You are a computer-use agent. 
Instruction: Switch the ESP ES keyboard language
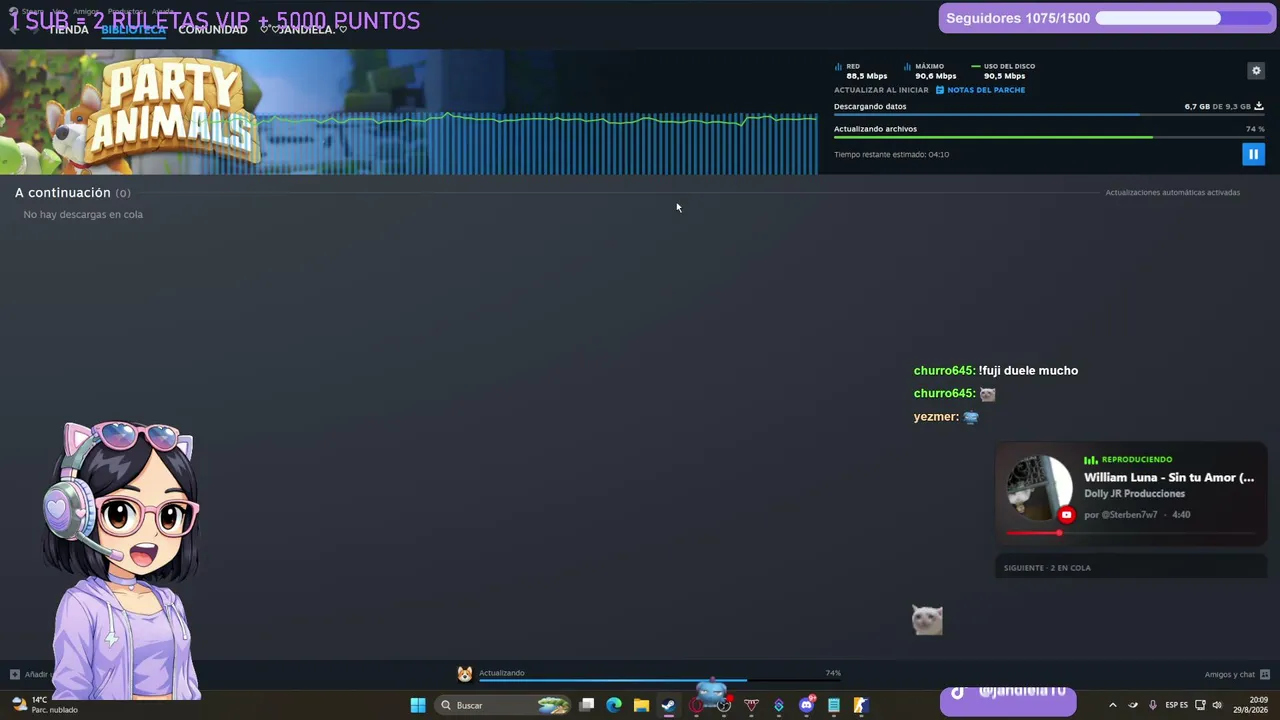tap(1177, 705)
